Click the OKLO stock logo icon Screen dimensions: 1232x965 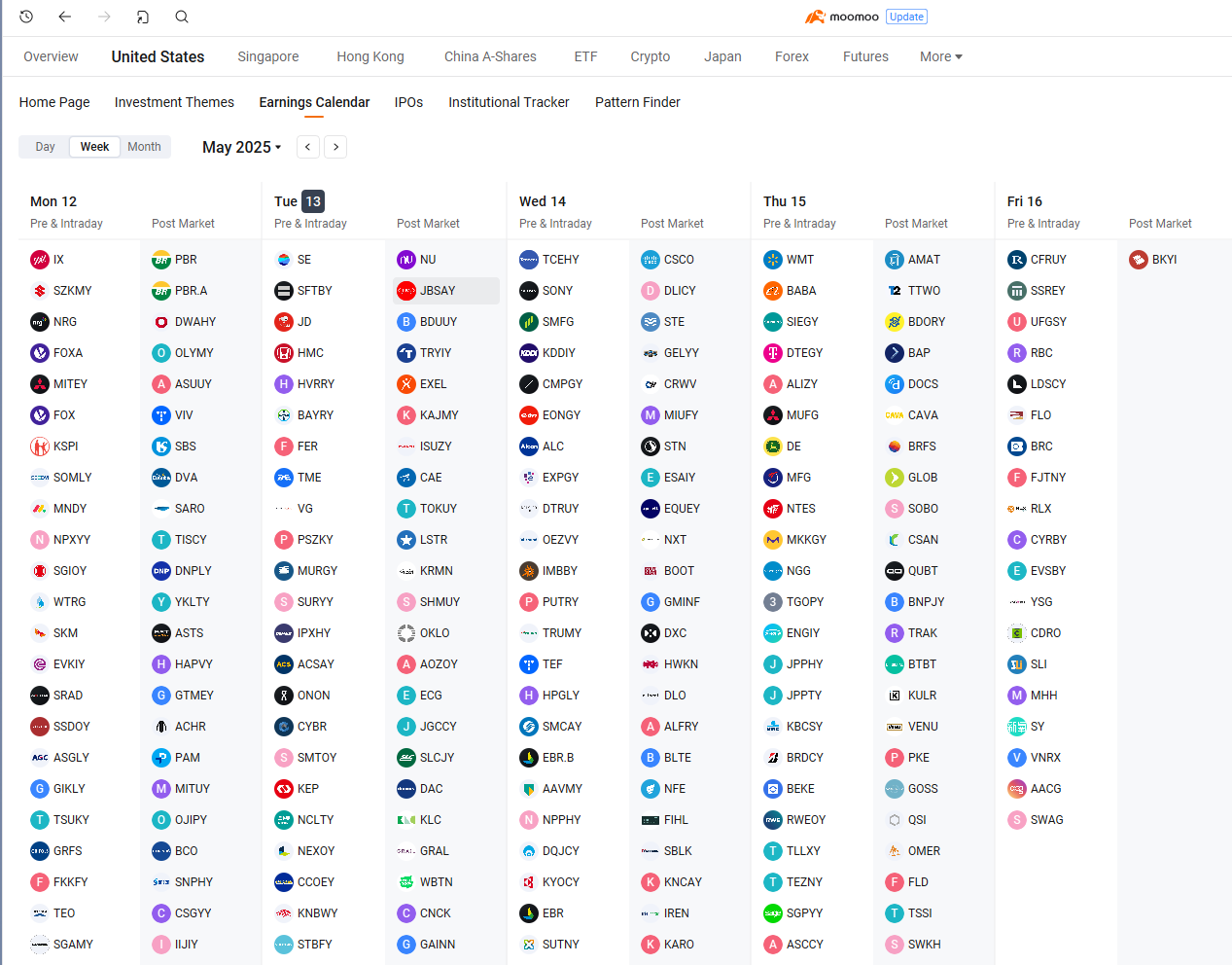click(406, 633)
